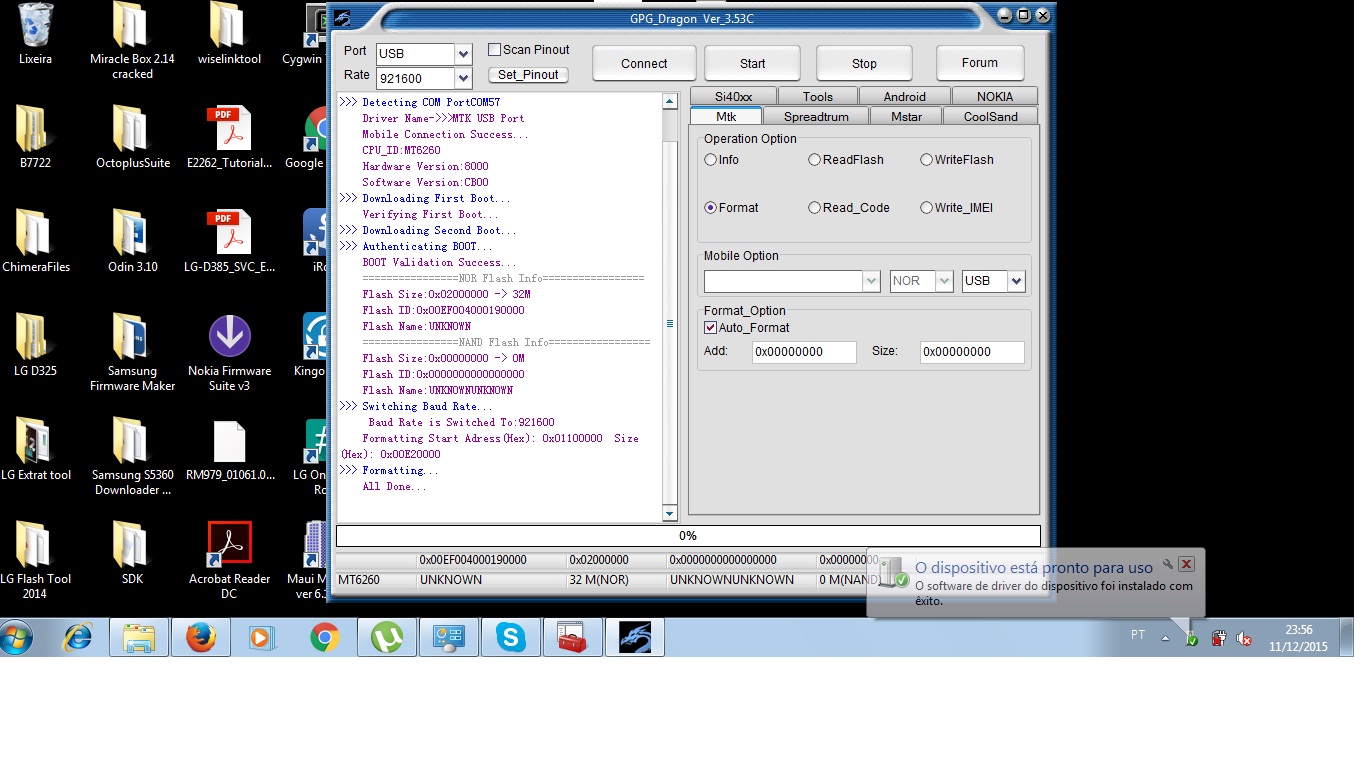Launch uTorrent from the taskbar
This screenshot has width=1366, height=768.
click(387, 637)
